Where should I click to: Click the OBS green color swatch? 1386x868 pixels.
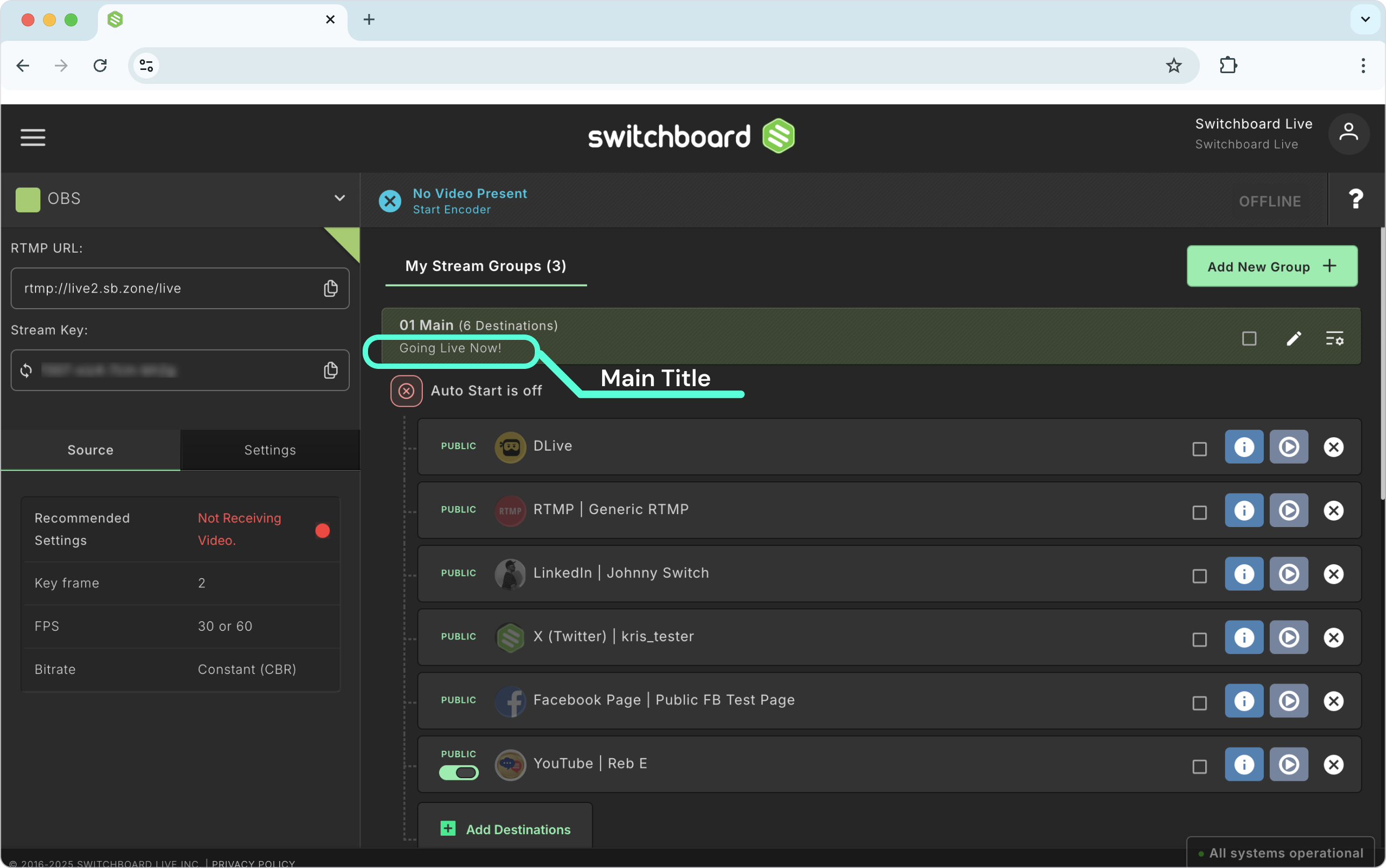pyautogui.click(x=27, y=199)
